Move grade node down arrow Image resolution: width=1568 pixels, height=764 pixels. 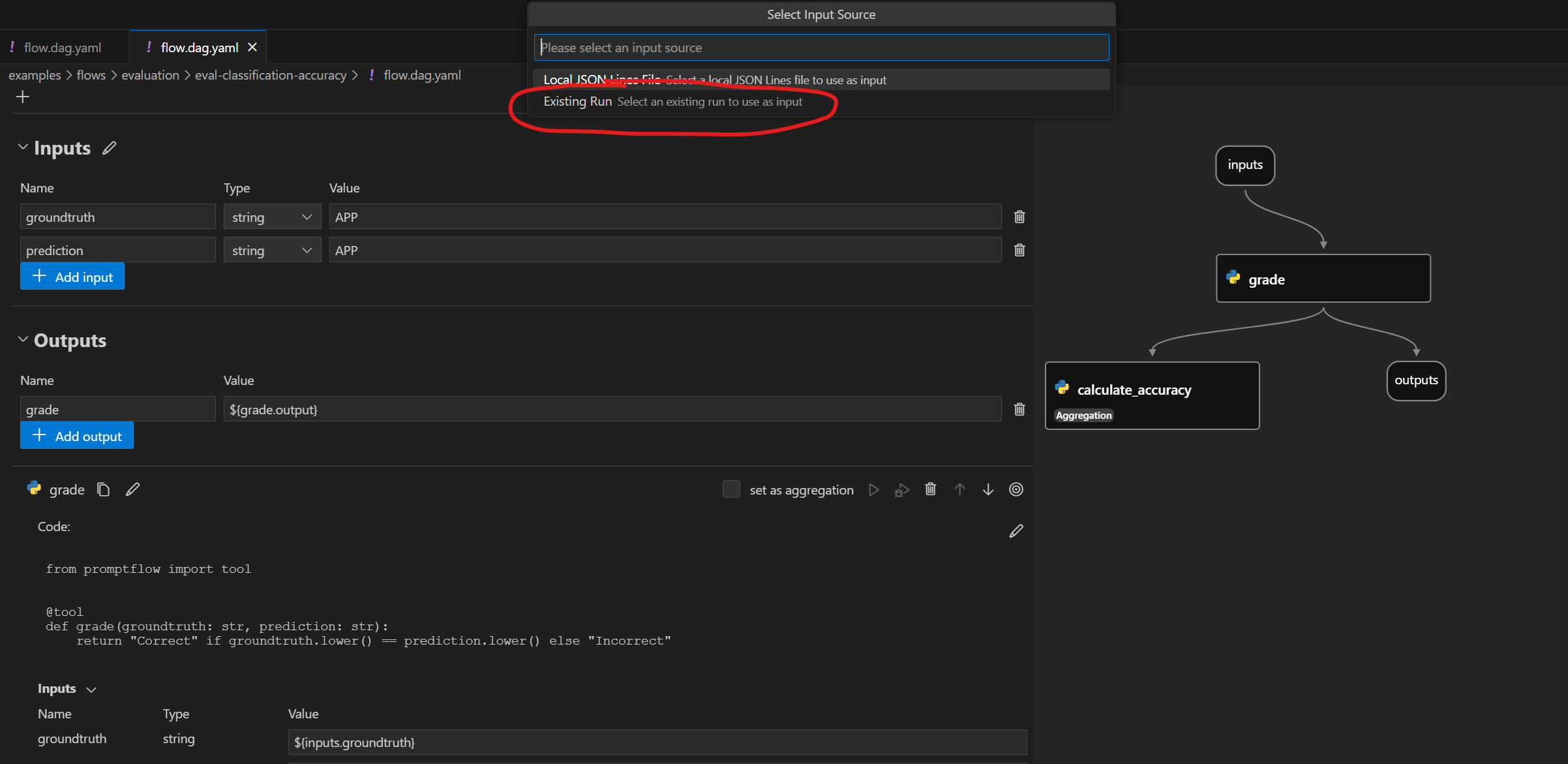(x=988, y=489)
